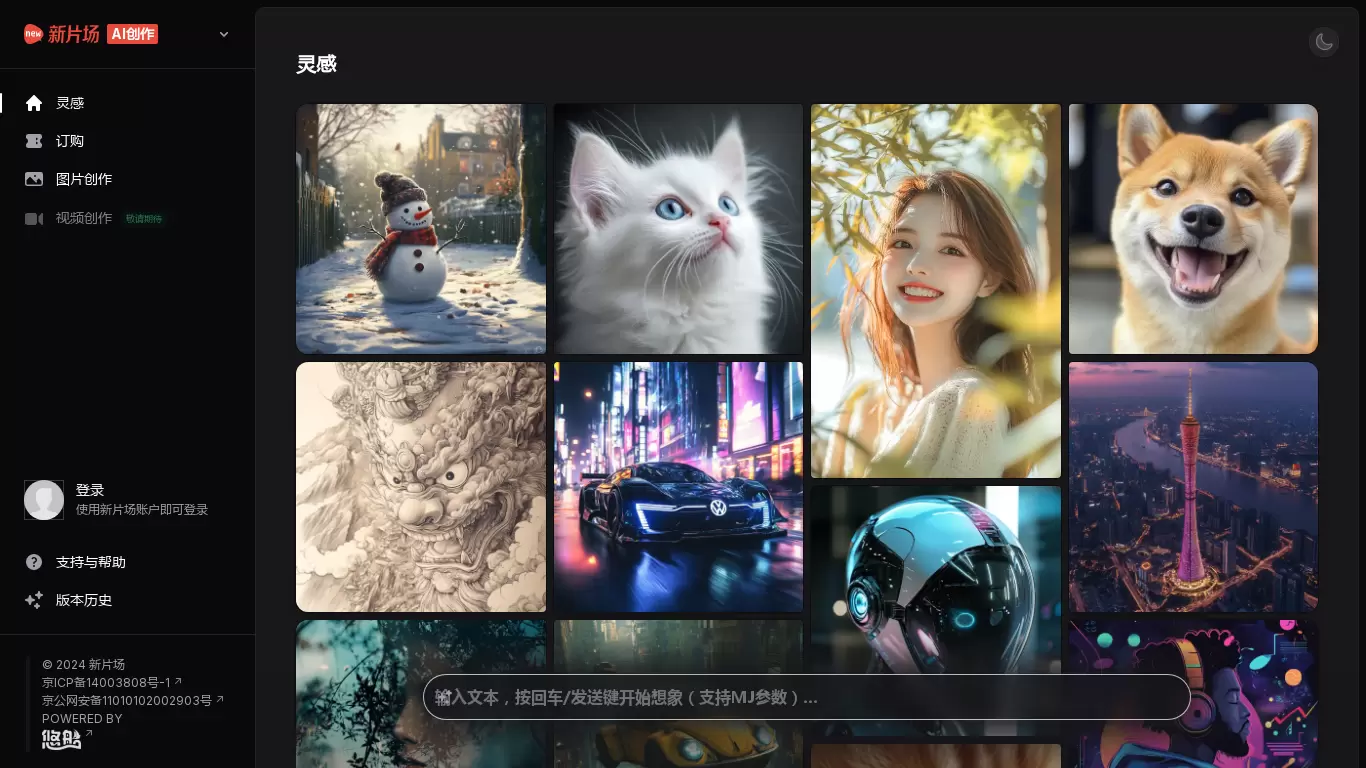The width and height of the screenshot is (1366, 768).
Task: Open the Shiba Inu dog thumbnail
Action: pyautogui.click(x=1193, y=229)
